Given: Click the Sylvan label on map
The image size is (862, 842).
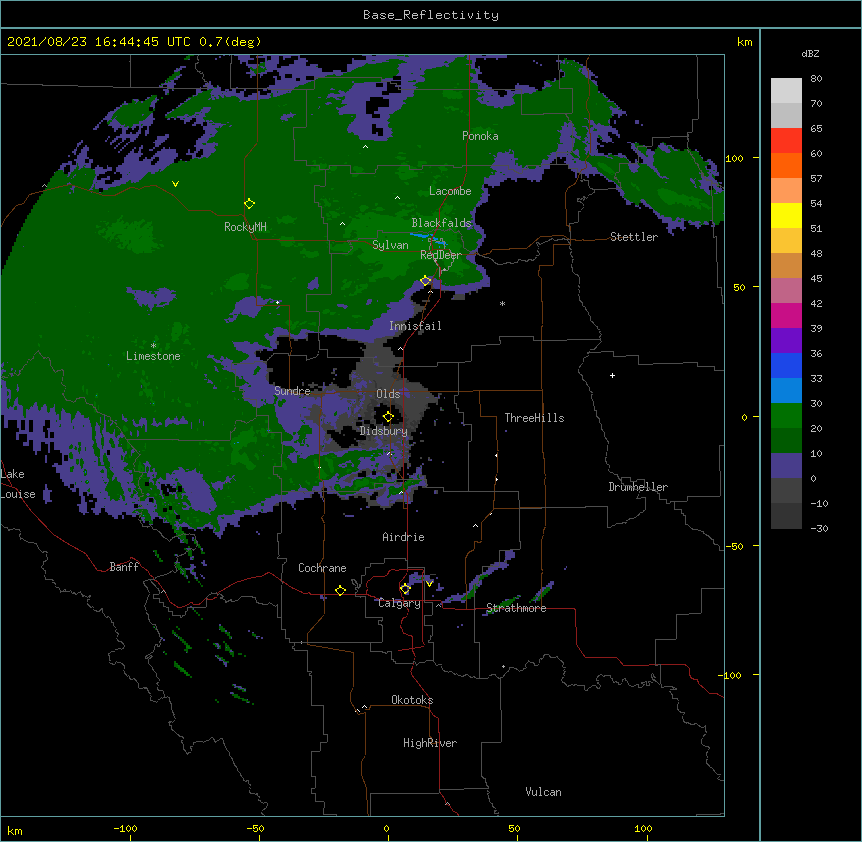Looking at the screenshot, I should pyautogui.click(x=390, y=245).
